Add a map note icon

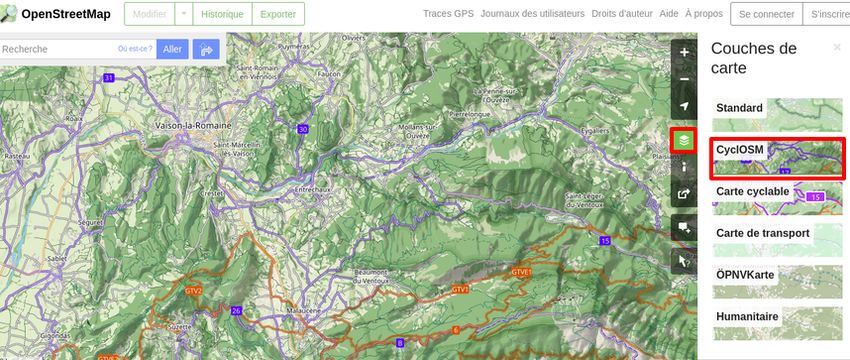[684, 228]
